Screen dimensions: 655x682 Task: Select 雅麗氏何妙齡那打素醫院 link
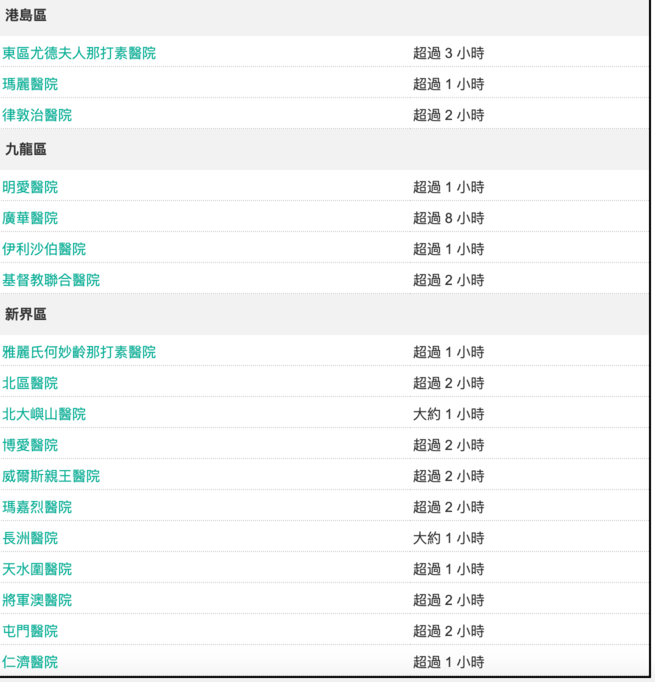tap(79, 352)
